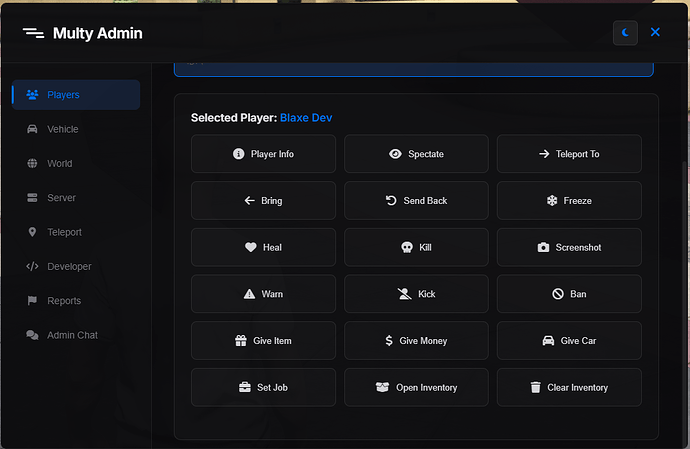The height and width of the screenshot is (449, 690).
Task: Click the Players group icon
Action: 32,95
